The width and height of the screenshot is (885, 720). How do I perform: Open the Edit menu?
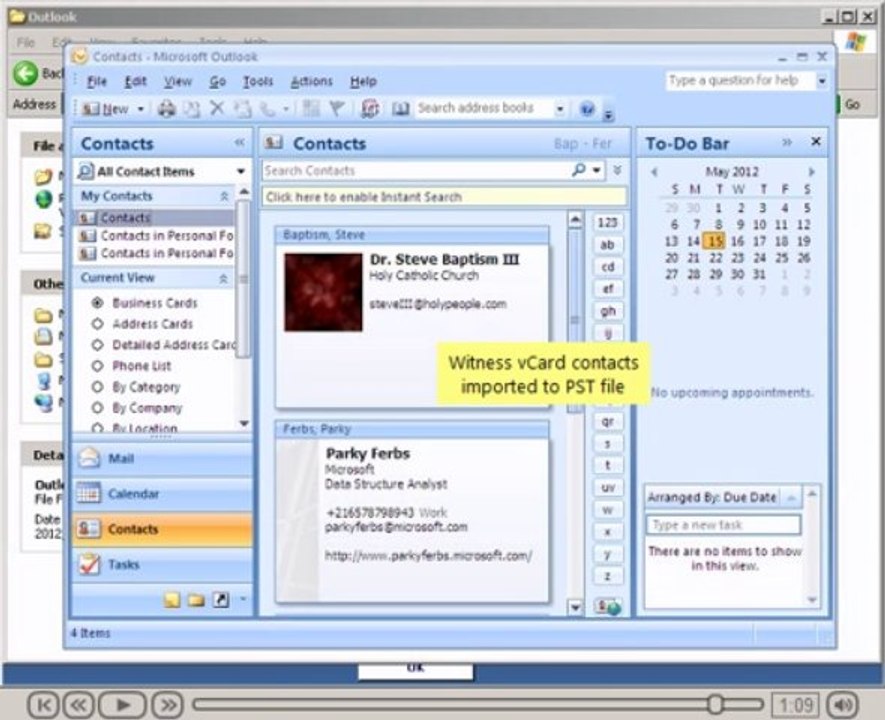coord(135,81)
